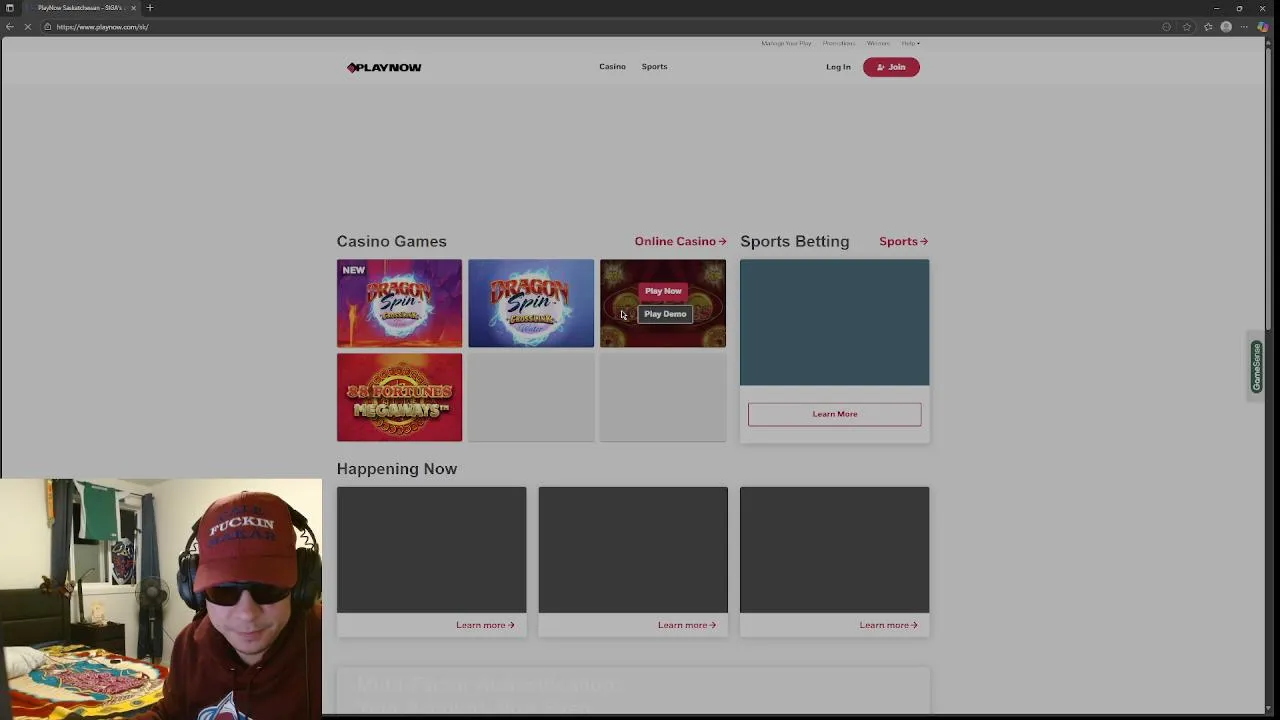Close the PlayNow Saskatchewan tab

[133, 8]
